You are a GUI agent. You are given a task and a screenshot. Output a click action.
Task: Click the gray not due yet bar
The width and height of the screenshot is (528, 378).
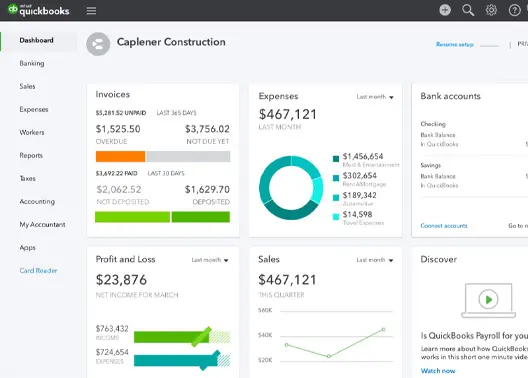click(x=188, y=157)
